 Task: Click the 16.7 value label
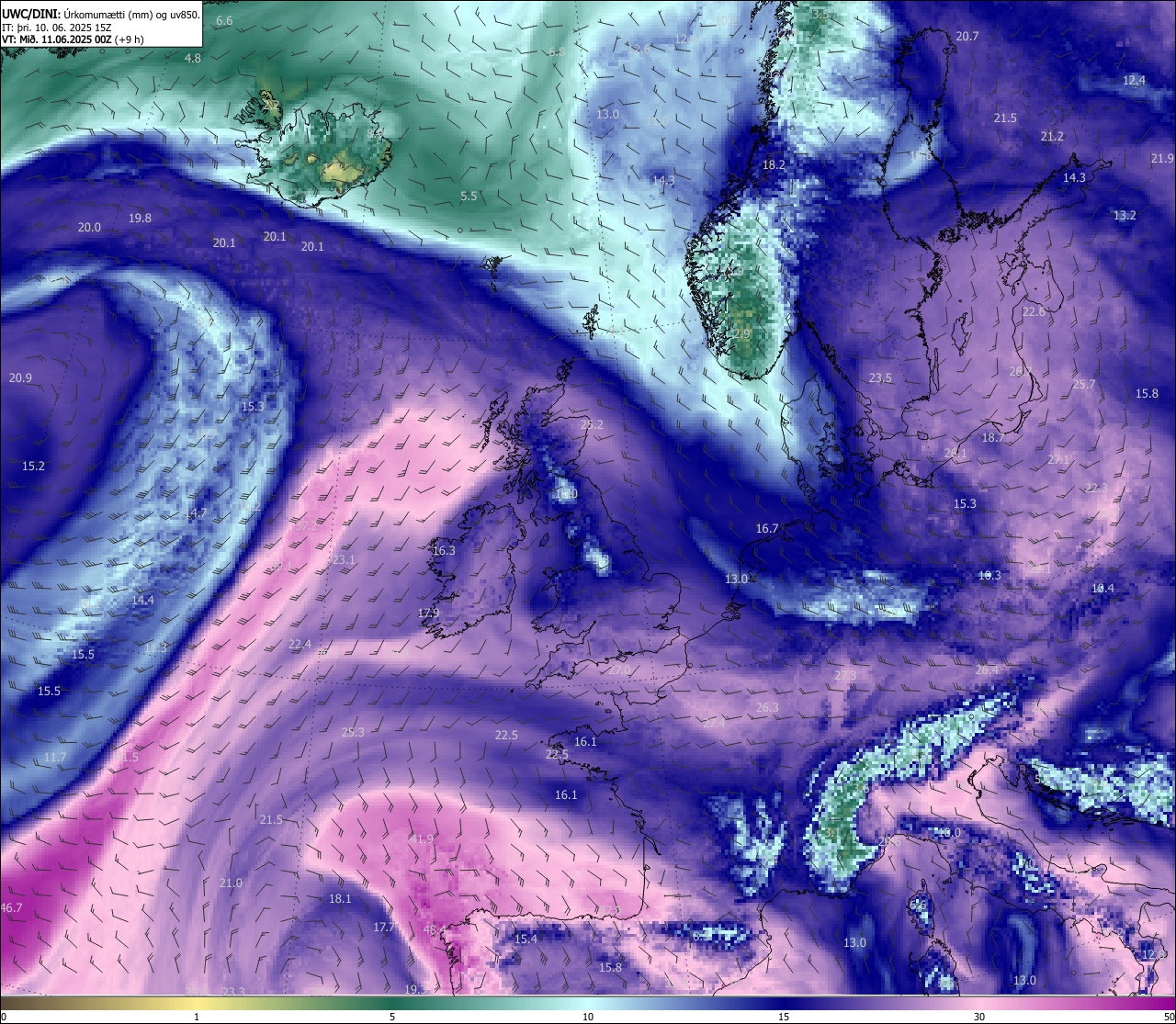point(767,528)
